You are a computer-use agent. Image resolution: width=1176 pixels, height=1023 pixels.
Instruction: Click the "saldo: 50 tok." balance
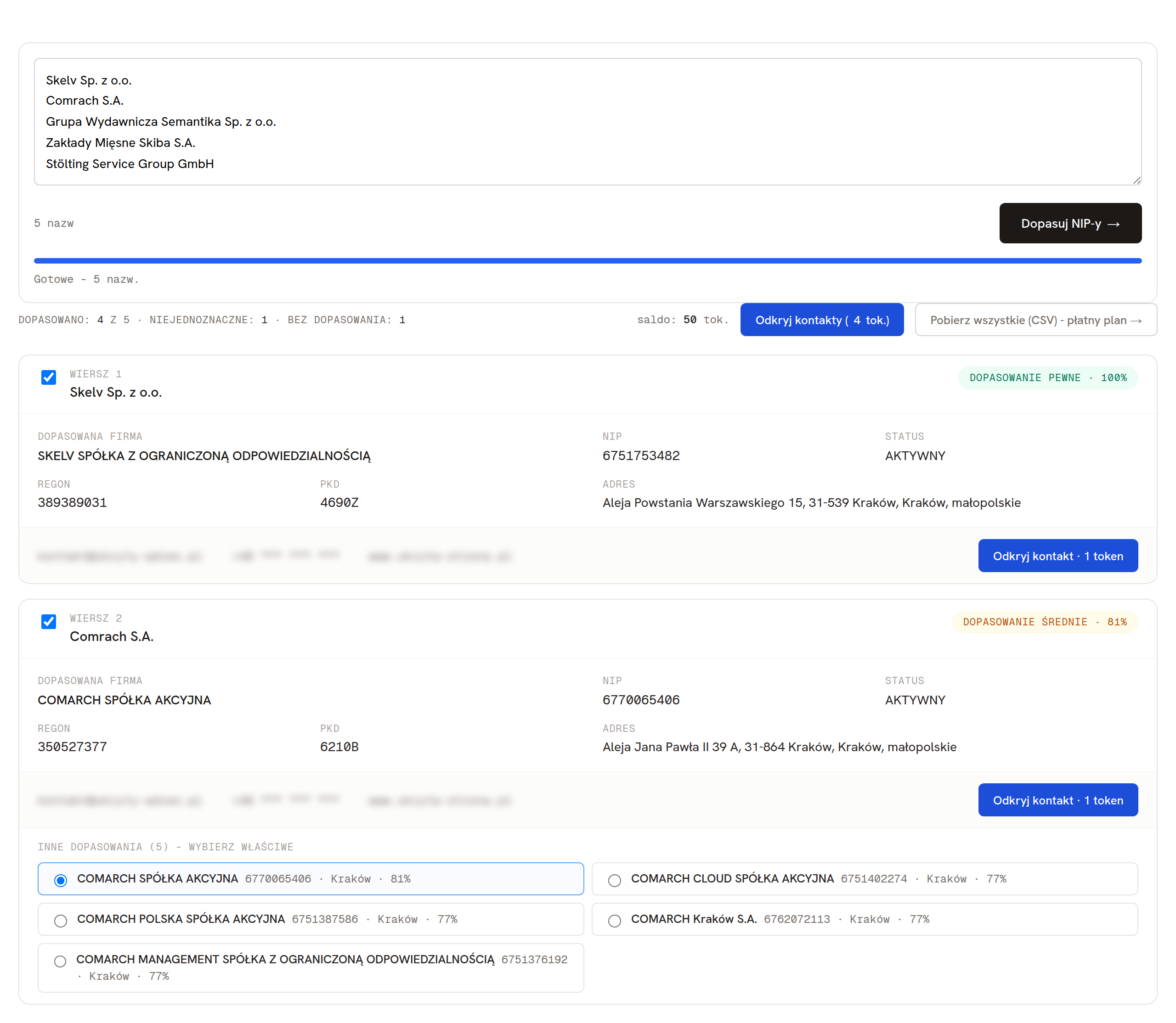tap(683, 320)
